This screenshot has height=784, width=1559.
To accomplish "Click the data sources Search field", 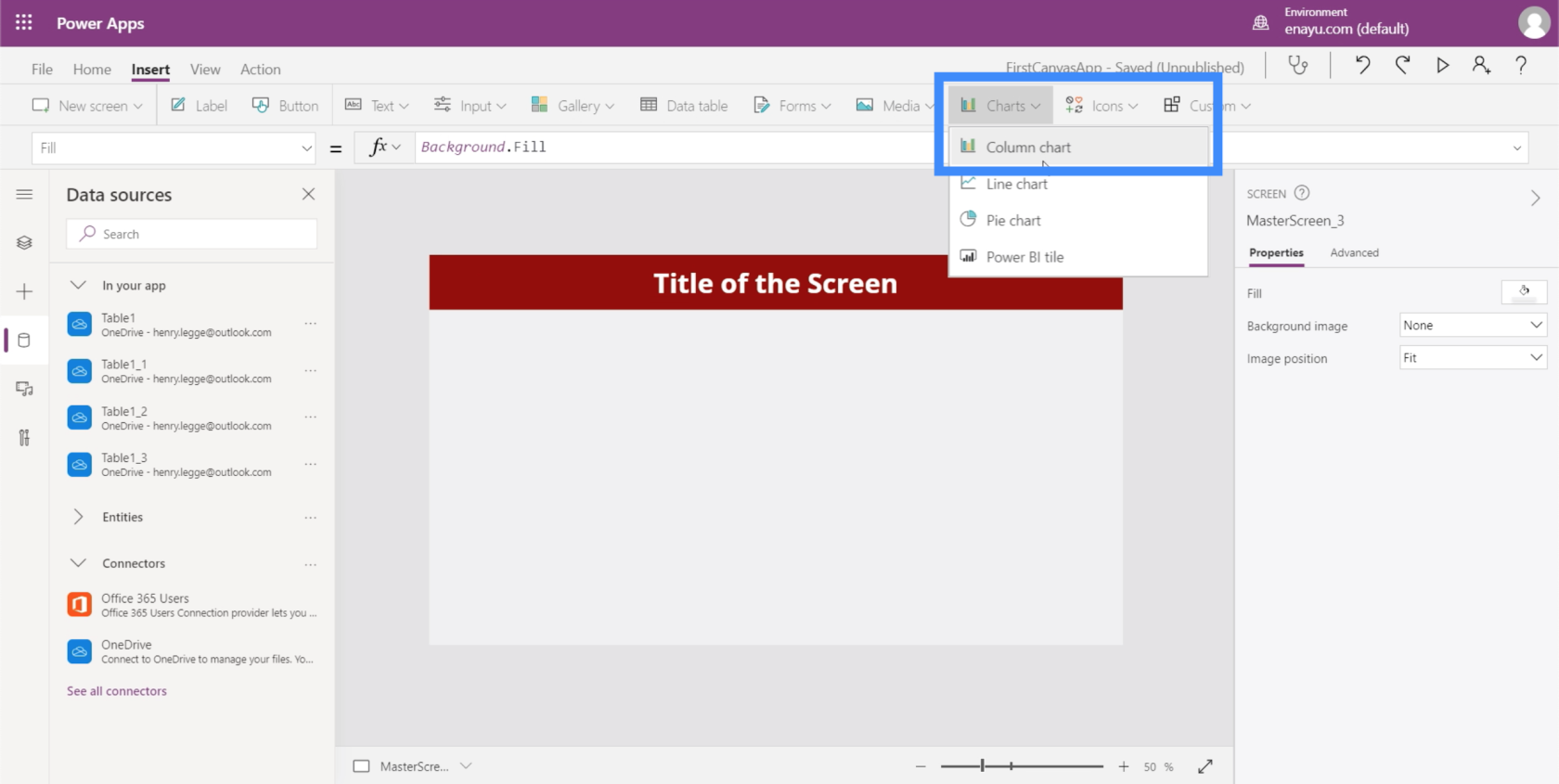I will (192, 234).
